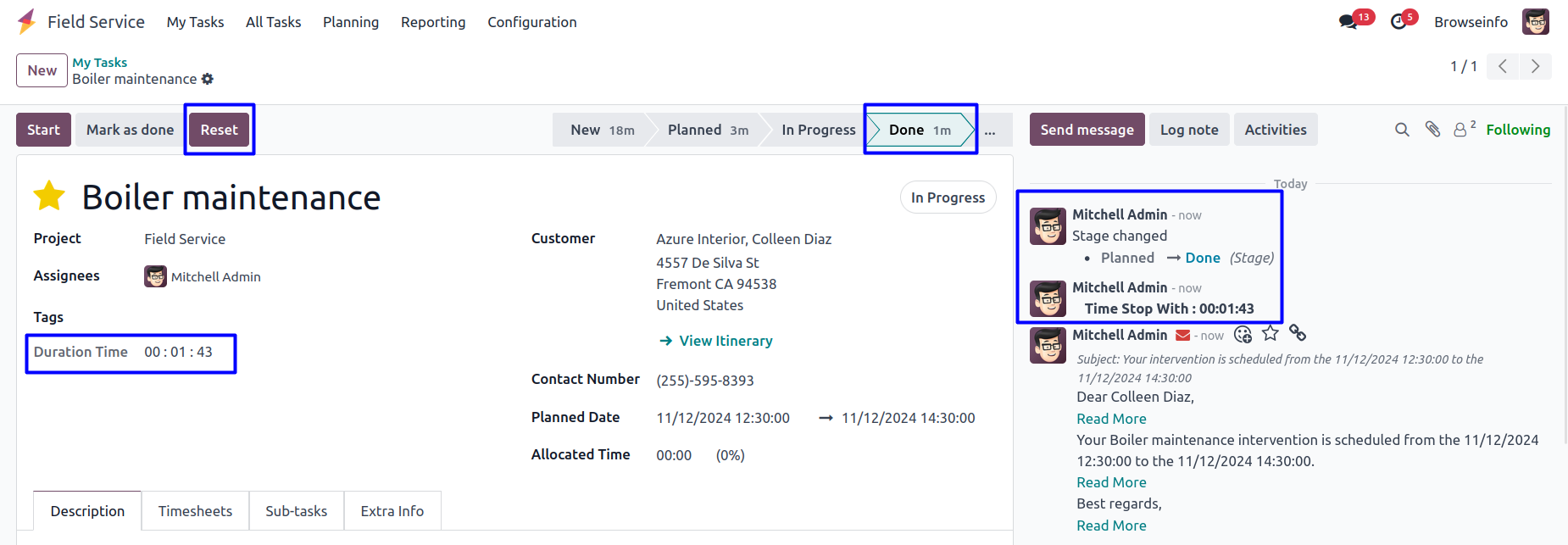Switch to the Timesheets tab
Screen dimensions: 1568x545
tap(195, 511)
